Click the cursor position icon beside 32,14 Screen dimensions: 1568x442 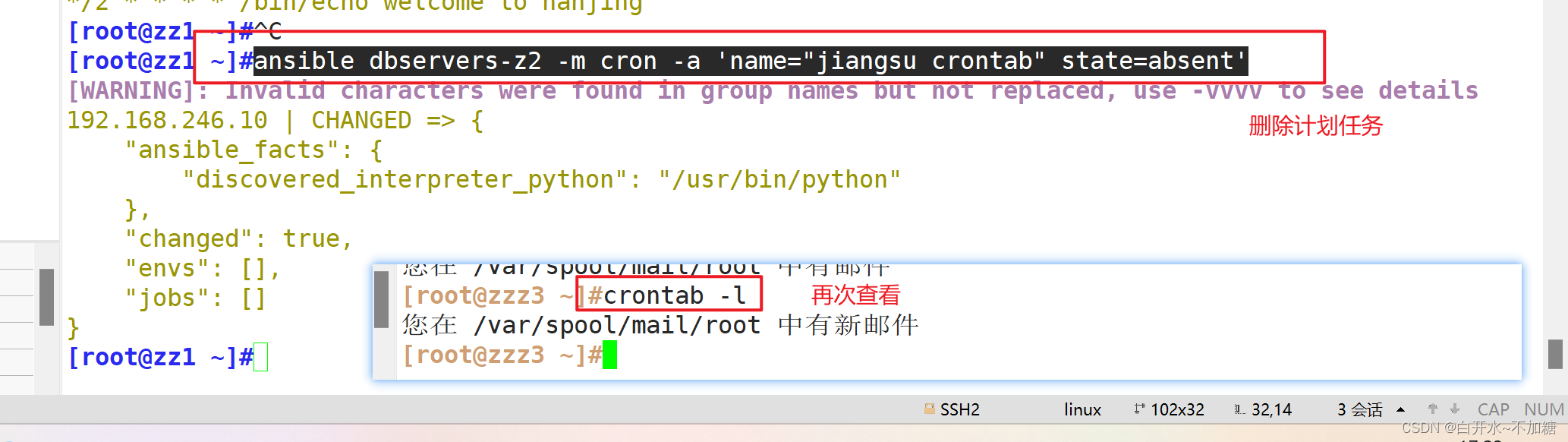(1239, 409)
